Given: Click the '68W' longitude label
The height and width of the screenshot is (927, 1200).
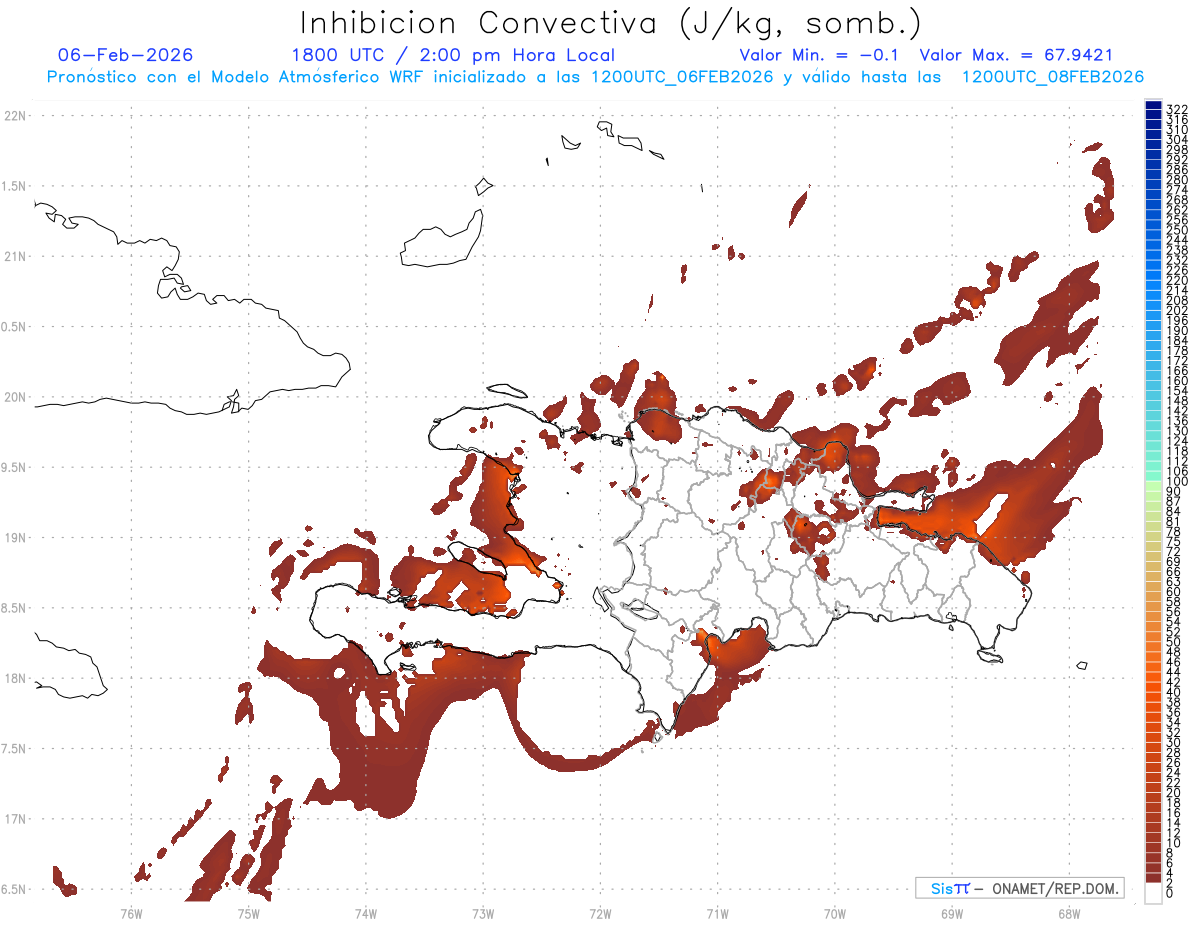Looking at the screenshot, I should pos(1069,912).
